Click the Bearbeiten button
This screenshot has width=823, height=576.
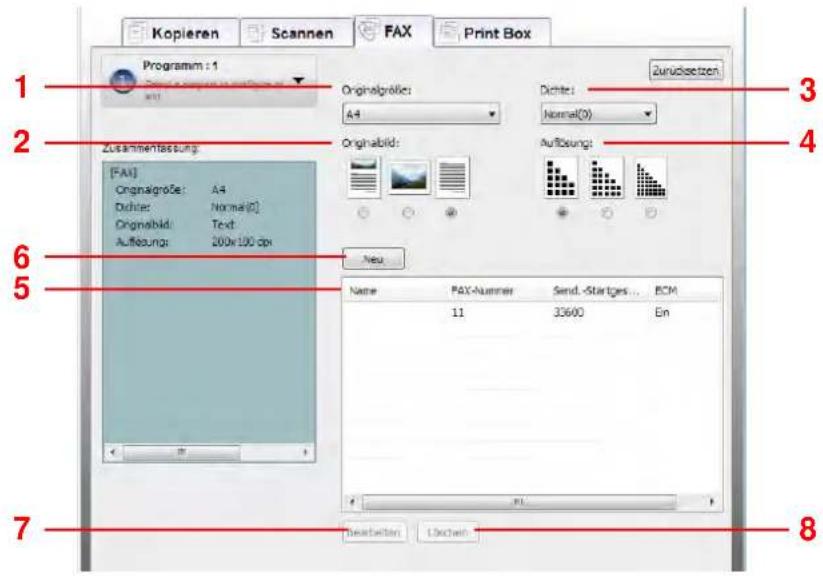pos(374,532)
